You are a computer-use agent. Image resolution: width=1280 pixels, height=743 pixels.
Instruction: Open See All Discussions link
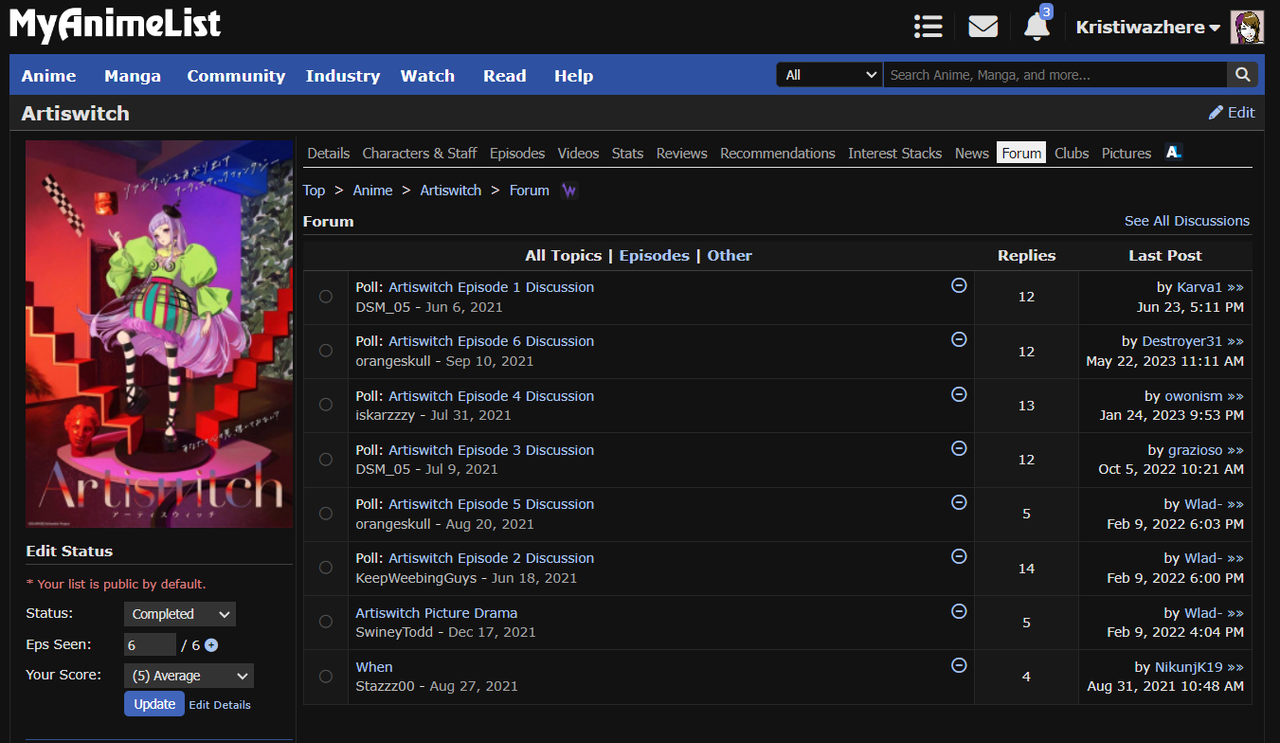1187,221
